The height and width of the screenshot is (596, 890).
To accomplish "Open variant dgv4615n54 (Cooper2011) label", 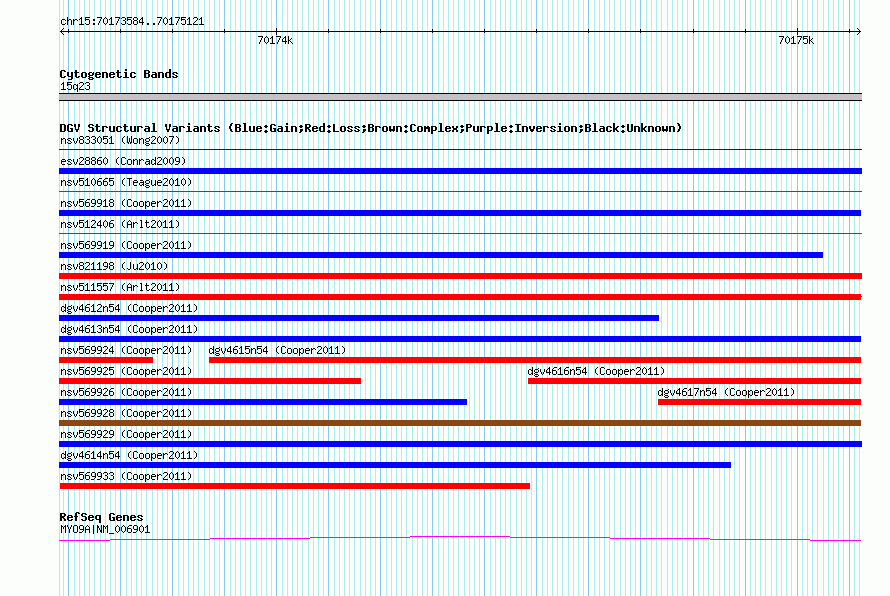I will click(277, 350).
